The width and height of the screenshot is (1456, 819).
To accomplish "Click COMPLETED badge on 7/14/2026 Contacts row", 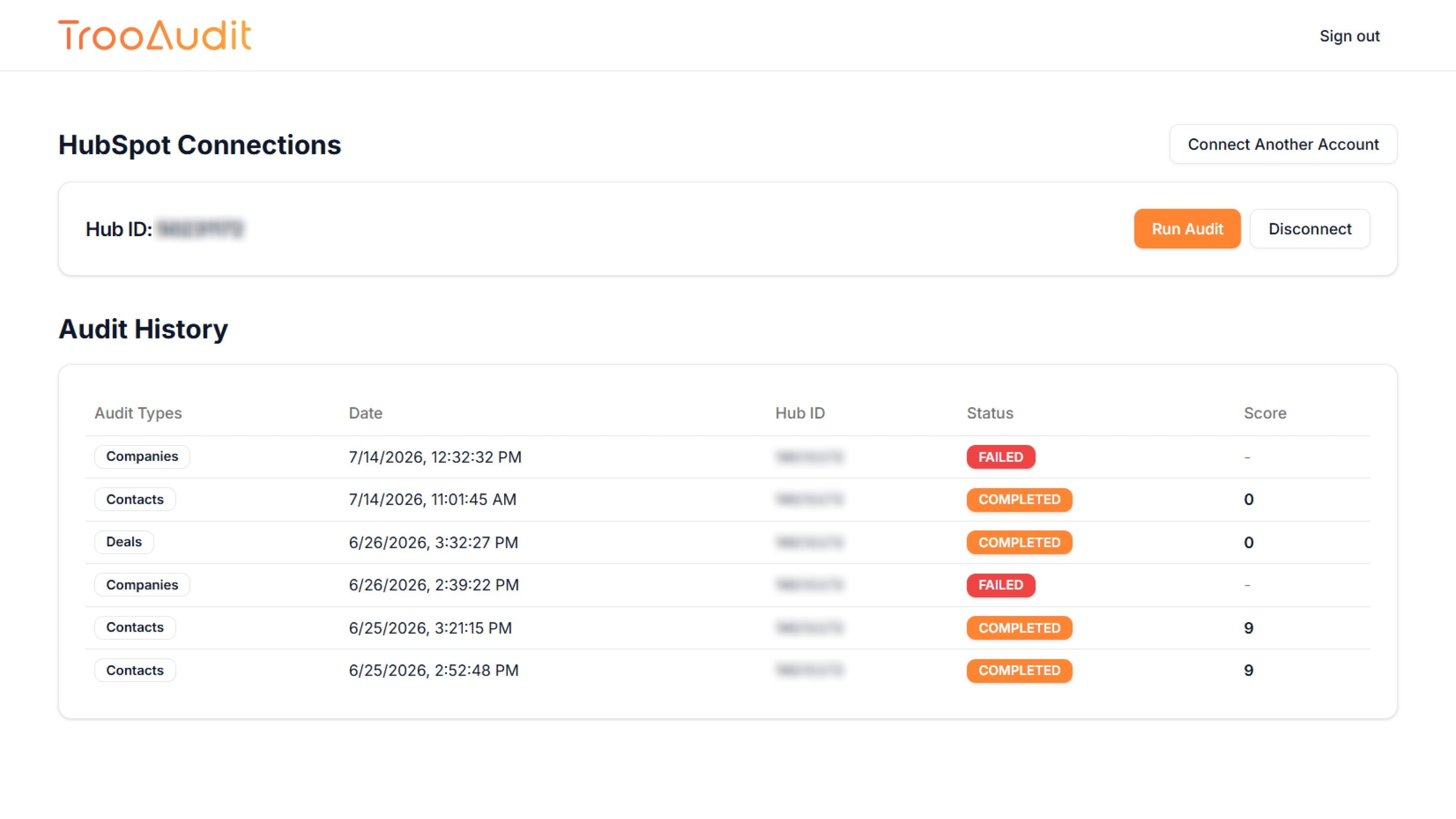I will (x=1019, y=500).
